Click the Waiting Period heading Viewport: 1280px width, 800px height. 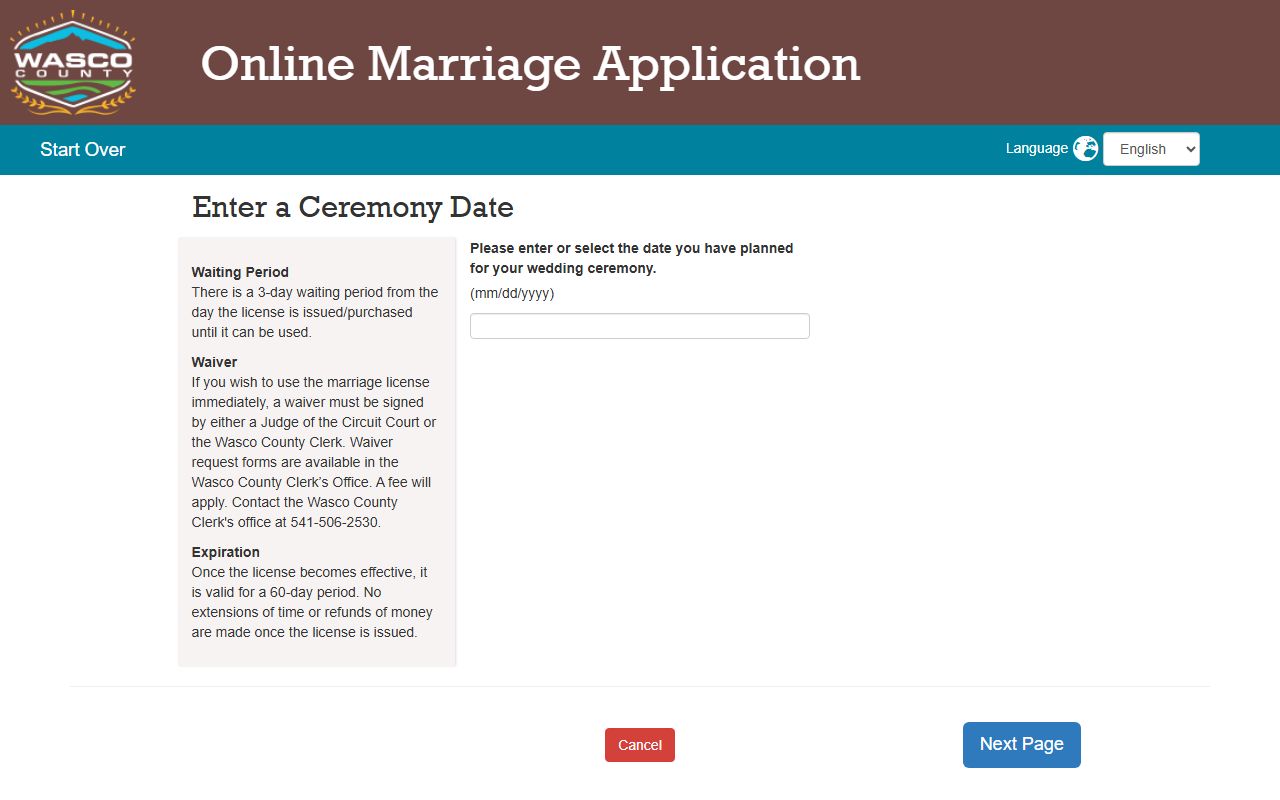240,272
